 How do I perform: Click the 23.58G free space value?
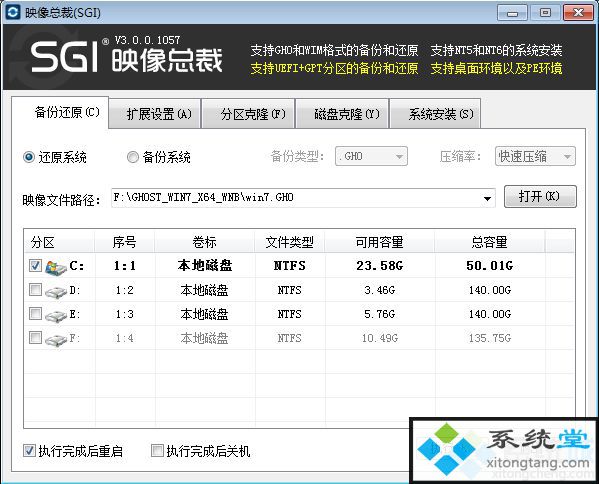(x=380, y=265)
